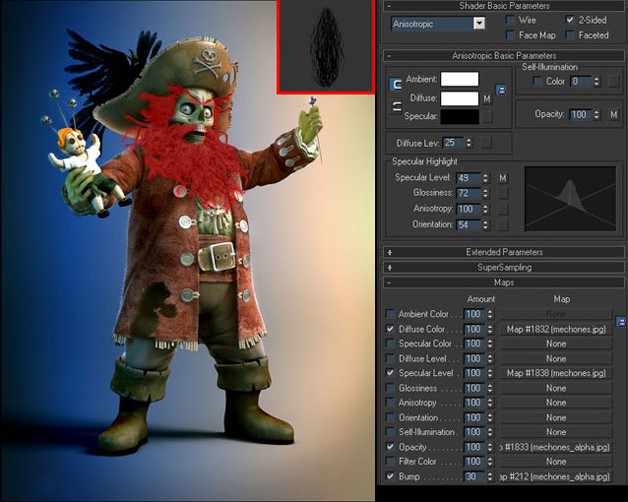Click the diffuse-specular lock icon

tap(396, 107)
